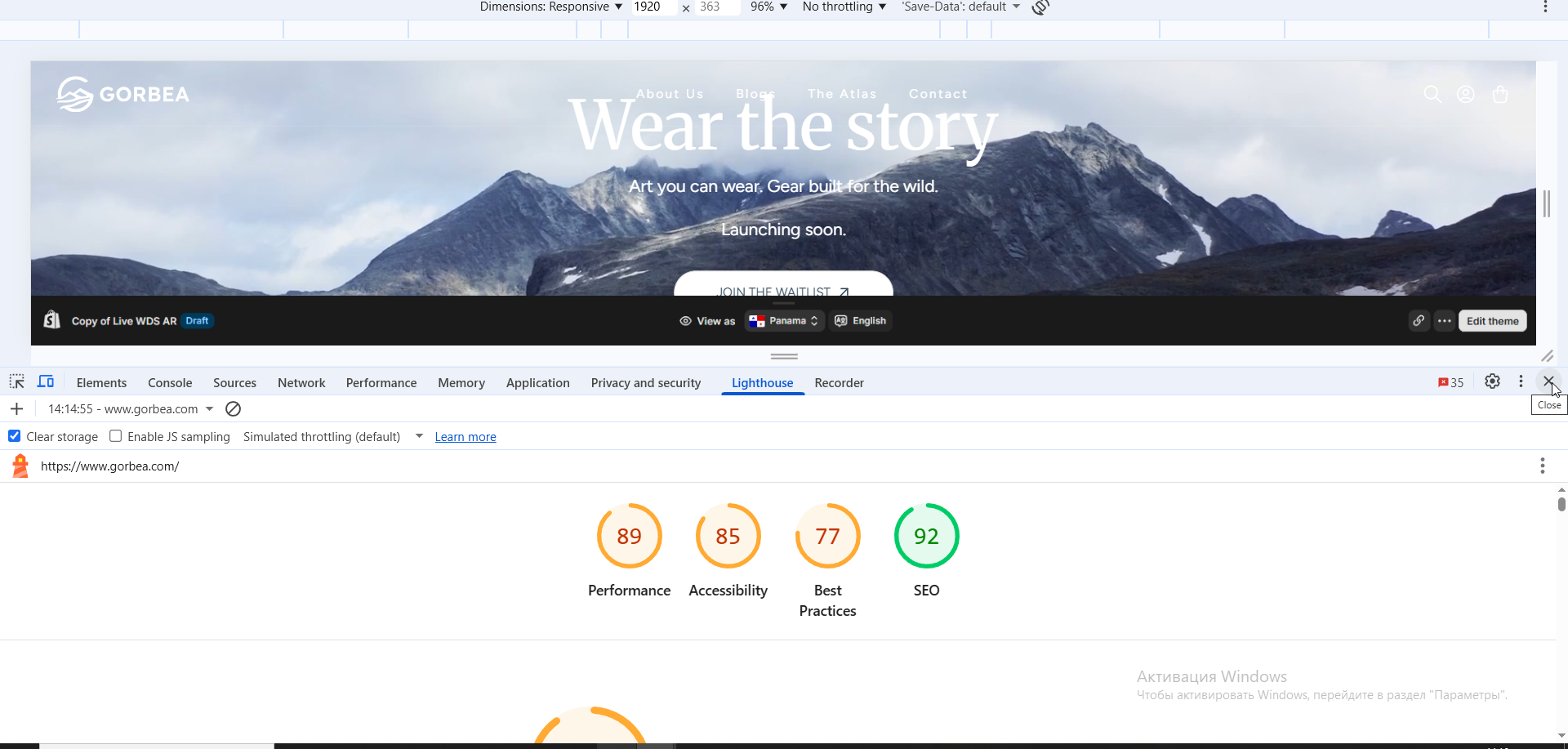Start a new Lighthouse report with plus icon

point(16,408)
